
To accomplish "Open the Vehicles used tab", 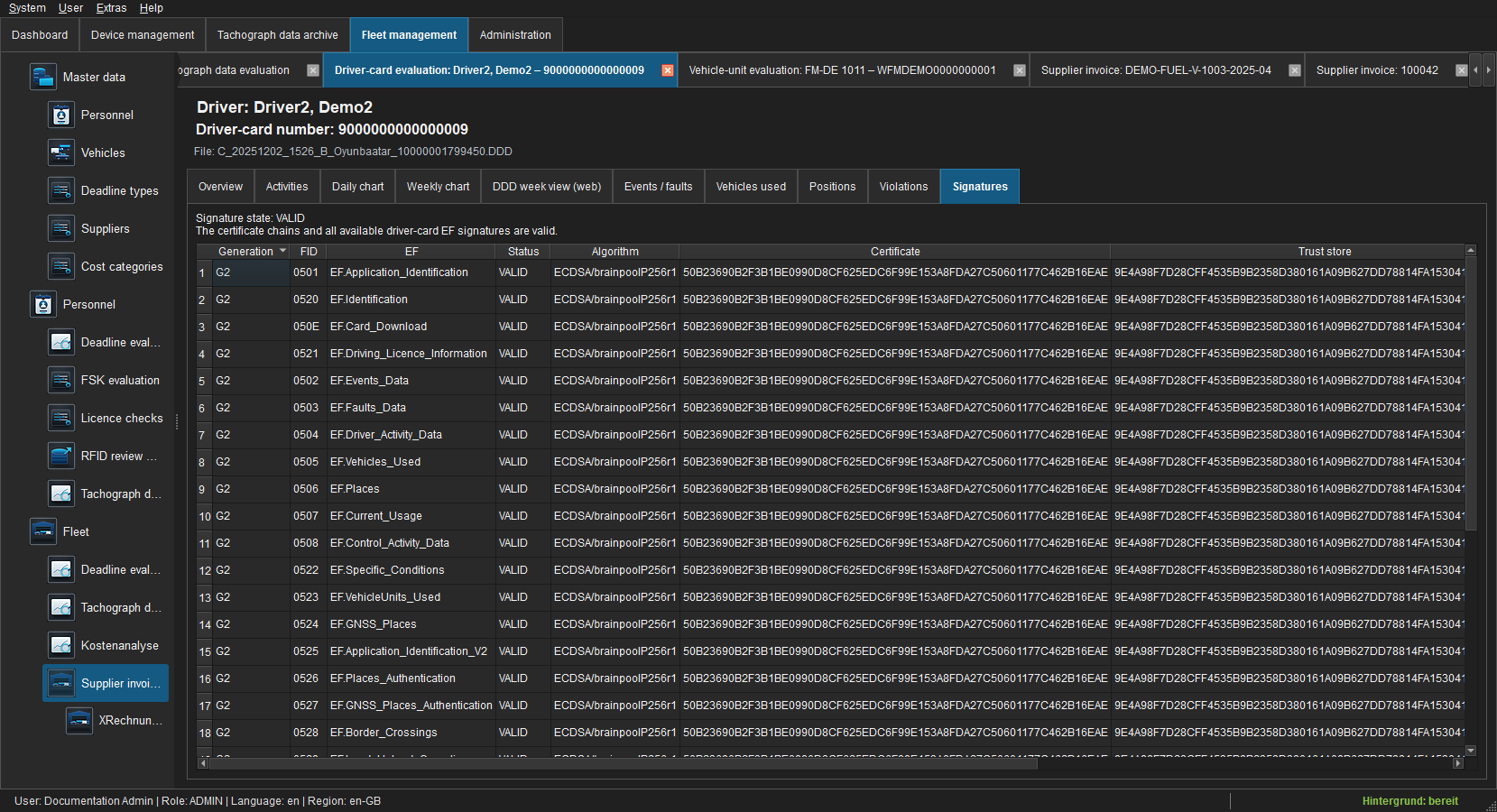I will pyautogui.click(x=751, y=187).
